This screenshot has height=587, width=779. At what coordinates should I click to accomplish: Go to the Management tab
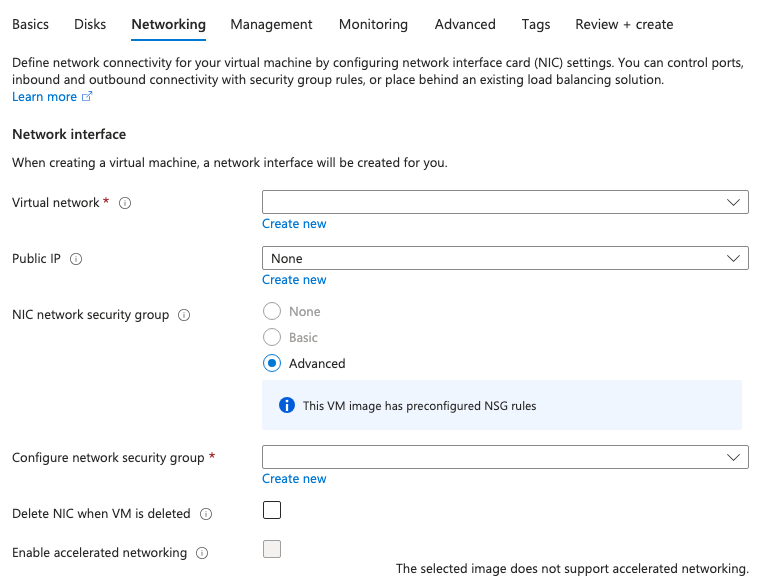tap(271, 24)
